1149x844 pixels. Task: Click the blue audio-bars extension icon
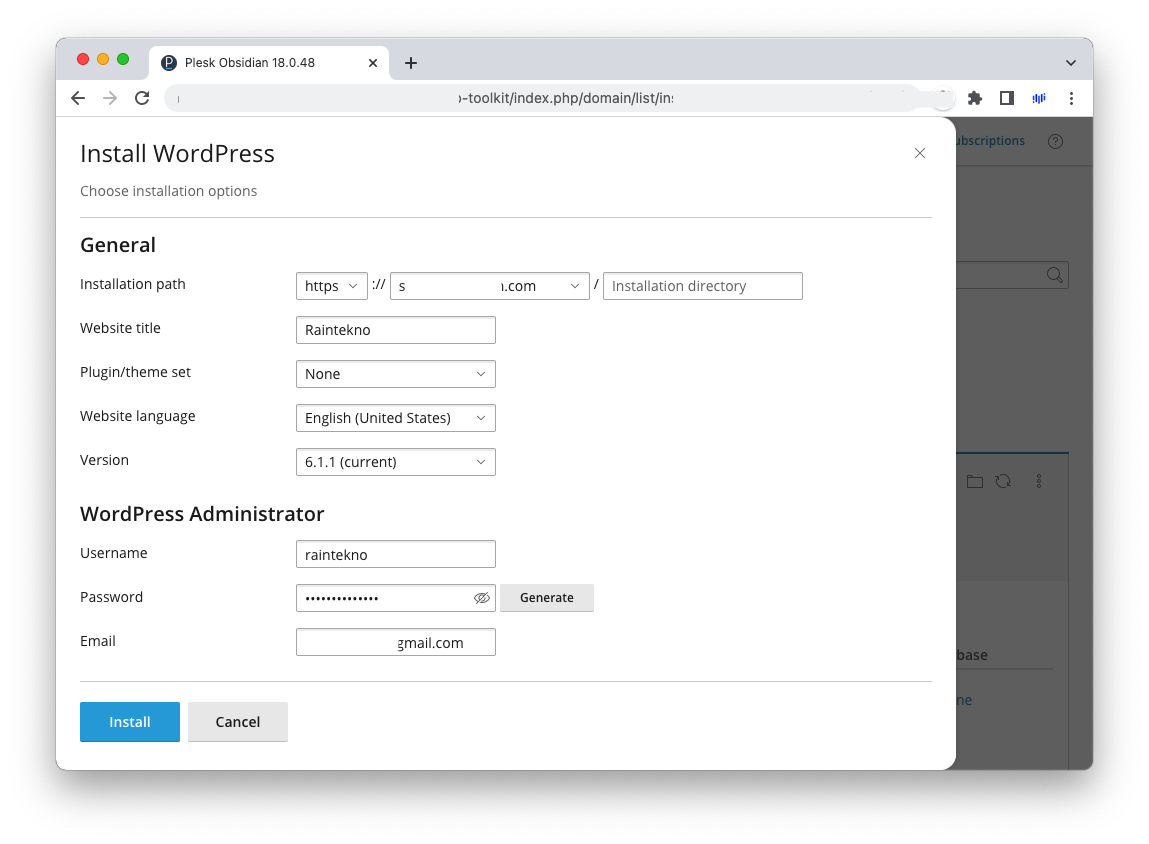click(1039, 98)
